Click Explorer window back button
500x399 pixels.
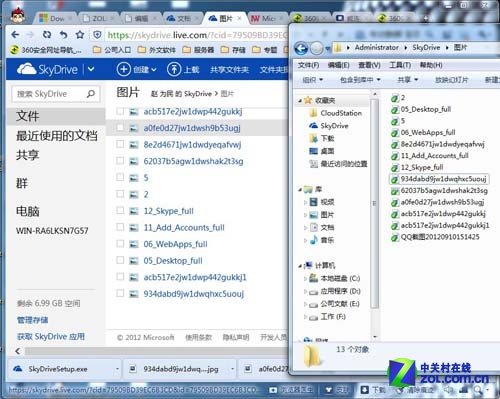click(301, 49)
